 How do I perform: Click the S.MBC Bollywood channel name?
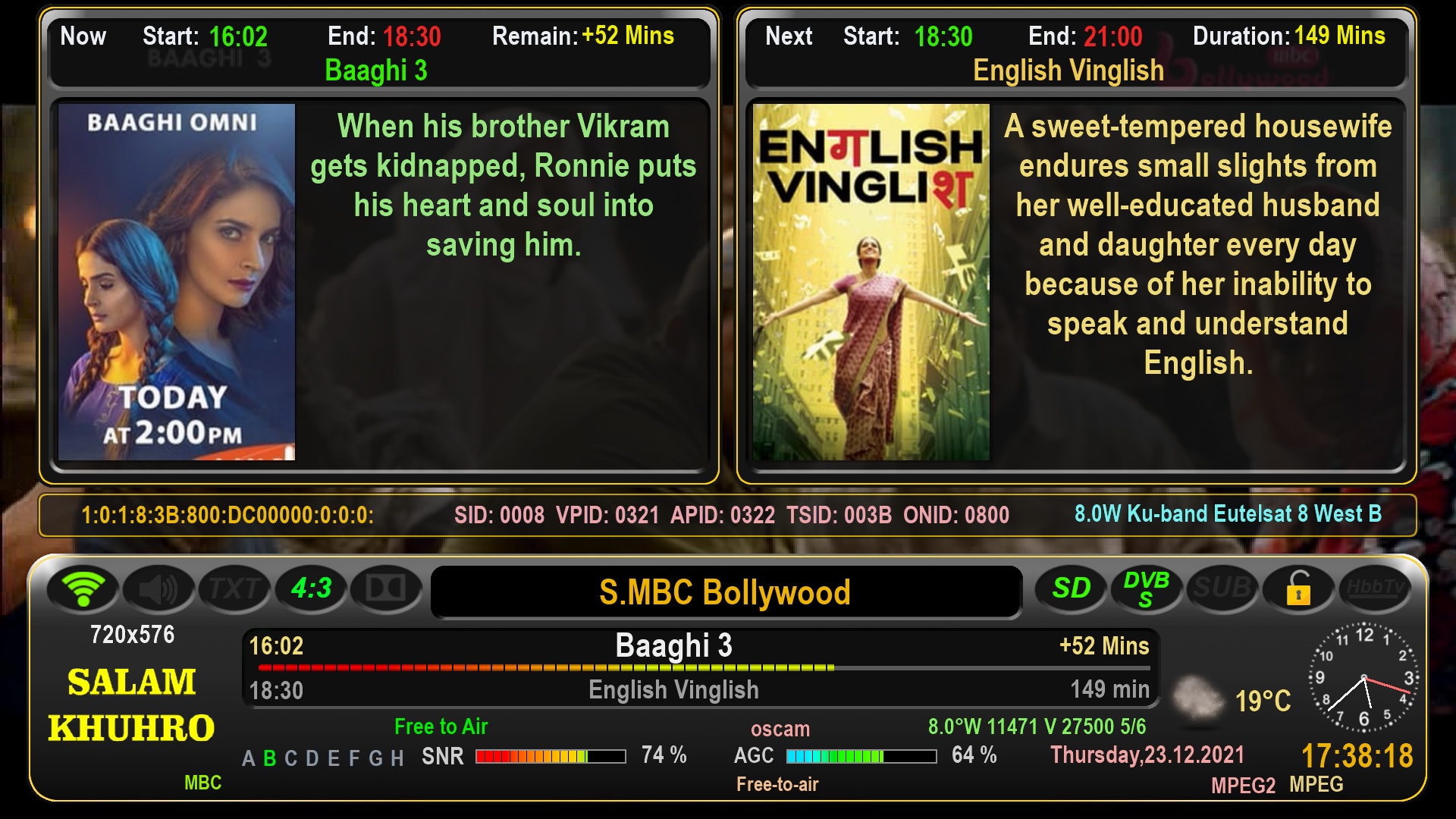click(725, 592)
